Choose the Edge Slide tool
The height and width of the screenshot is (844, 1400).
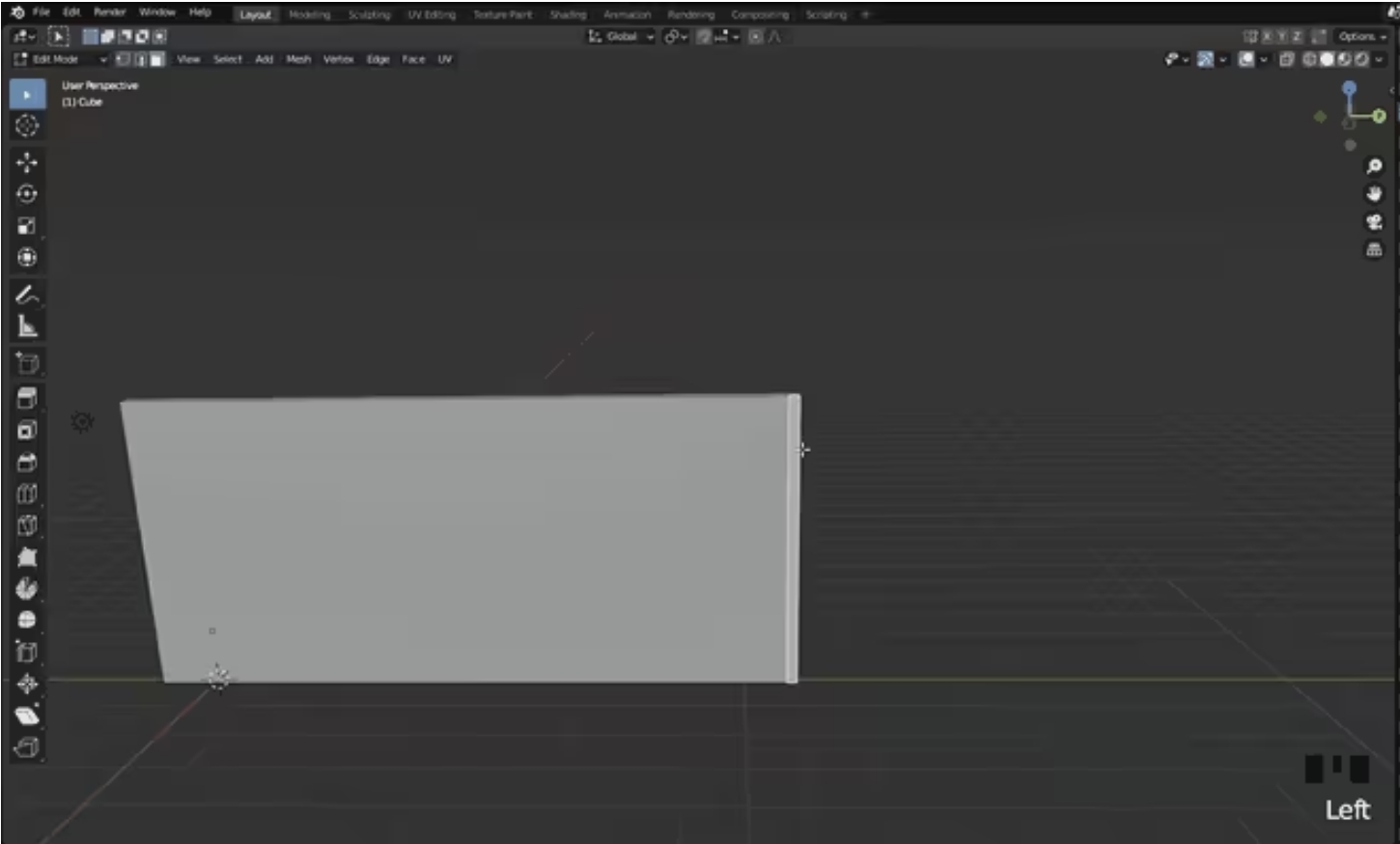tap(27, 652)
